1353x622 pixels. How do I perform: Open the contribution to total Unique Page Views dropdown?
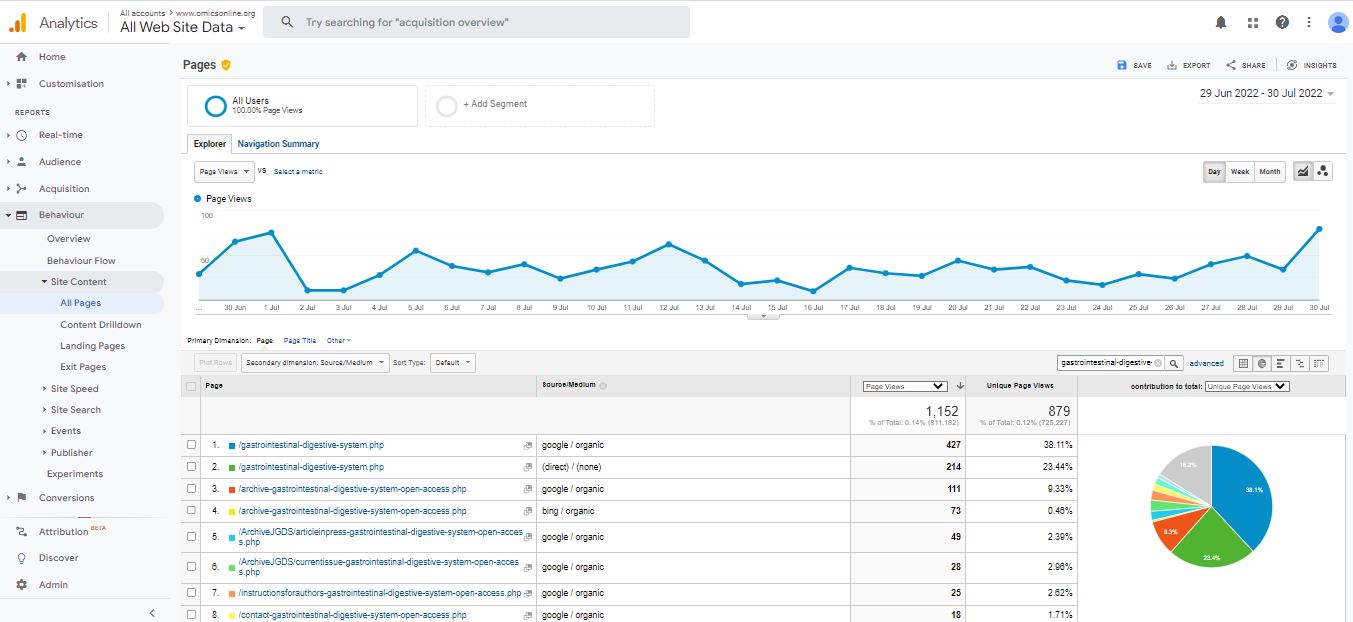[1247, 386]
